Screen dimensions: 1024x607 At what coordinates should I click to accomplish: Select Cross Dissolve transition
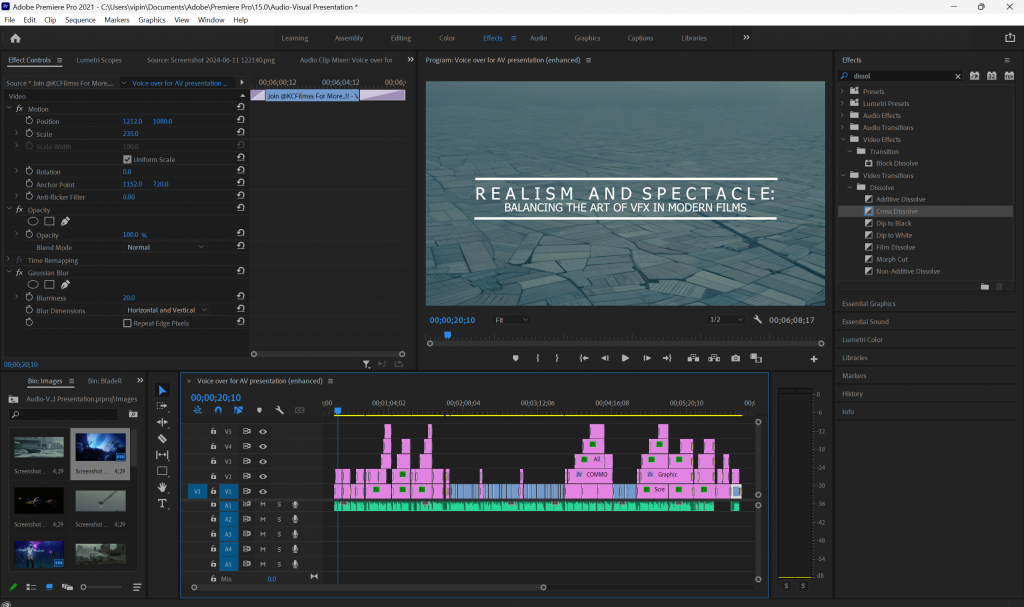point(897,211)
